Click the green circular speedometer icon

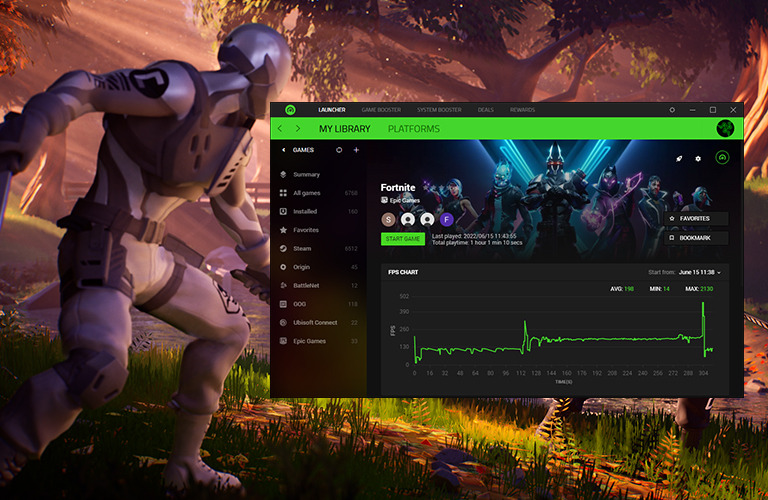(x=722, y=157)
